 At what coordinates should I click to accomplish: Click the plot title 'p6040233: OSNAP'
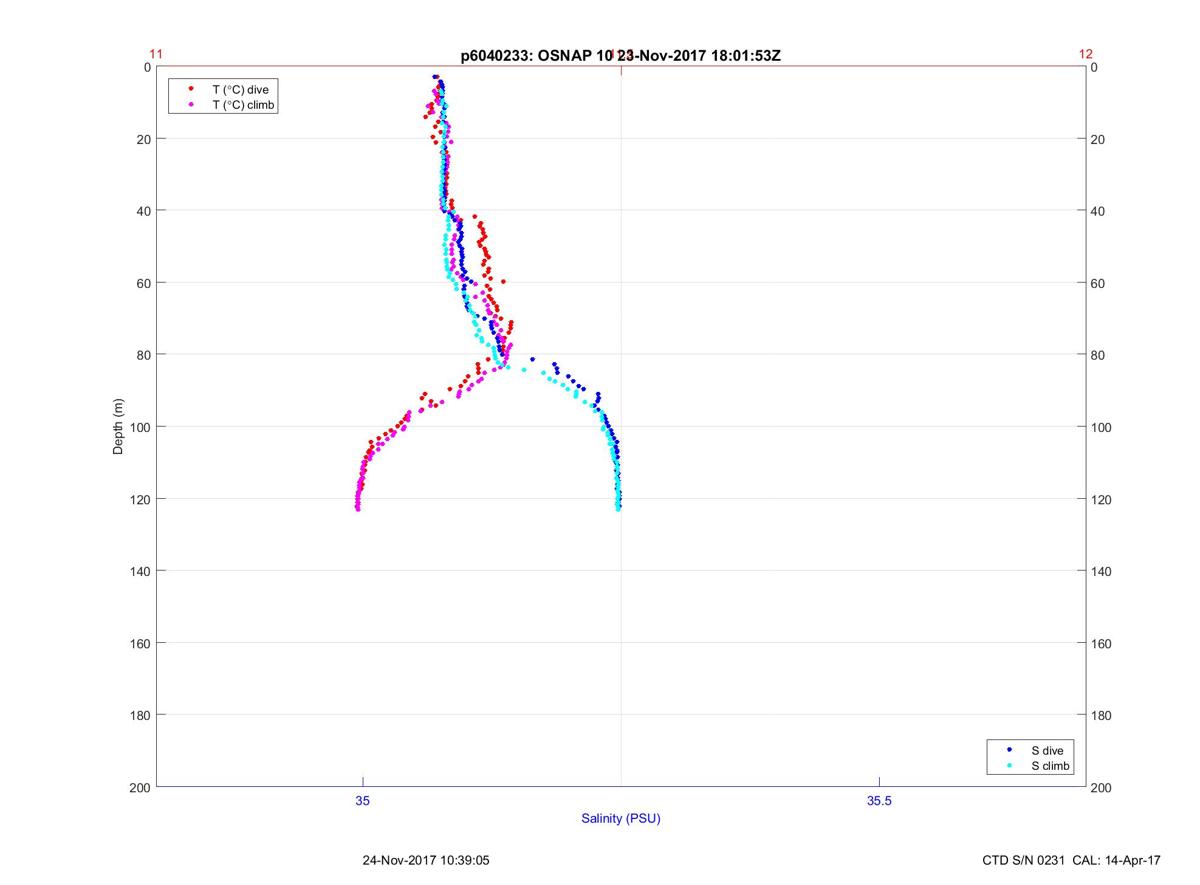click(x=528, y=56)
